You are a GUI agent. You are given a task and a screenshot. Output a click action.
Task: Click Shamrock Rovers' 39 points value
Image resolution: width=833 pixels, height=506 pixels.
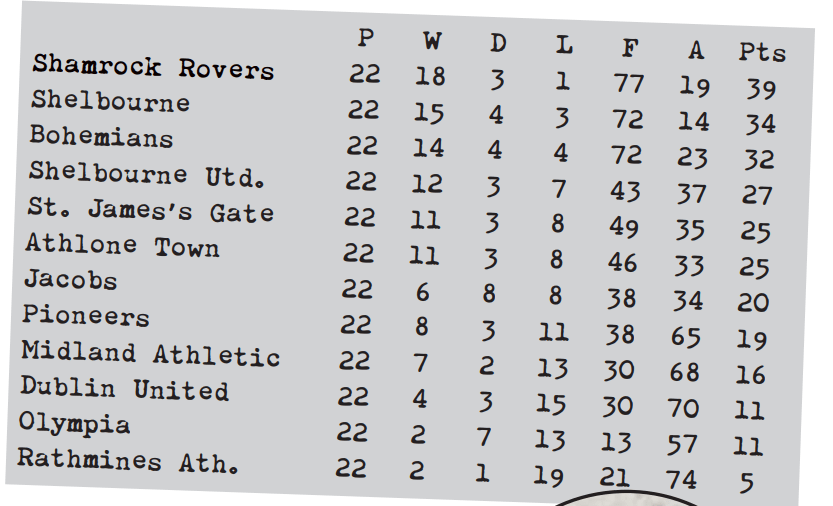coord(760,89)
